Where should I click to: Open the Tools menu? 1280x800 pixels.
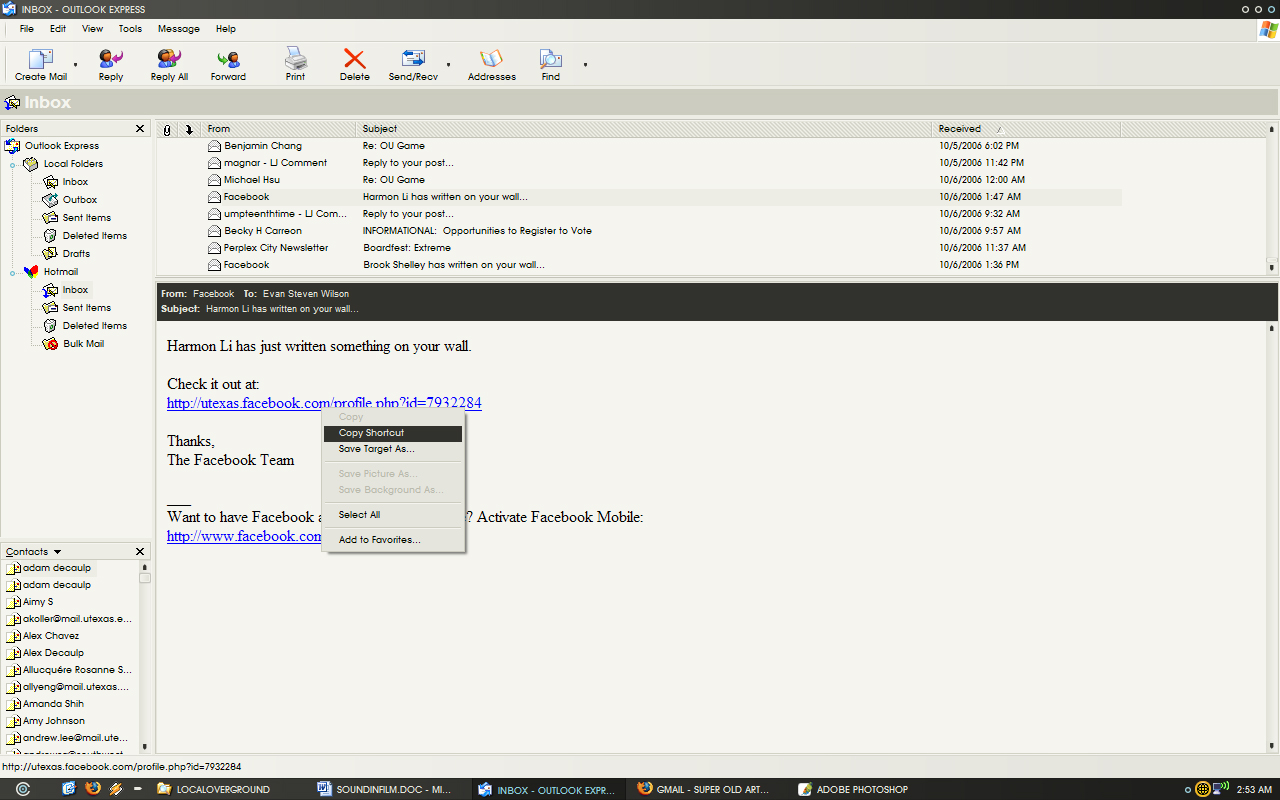tap(130, 29)
